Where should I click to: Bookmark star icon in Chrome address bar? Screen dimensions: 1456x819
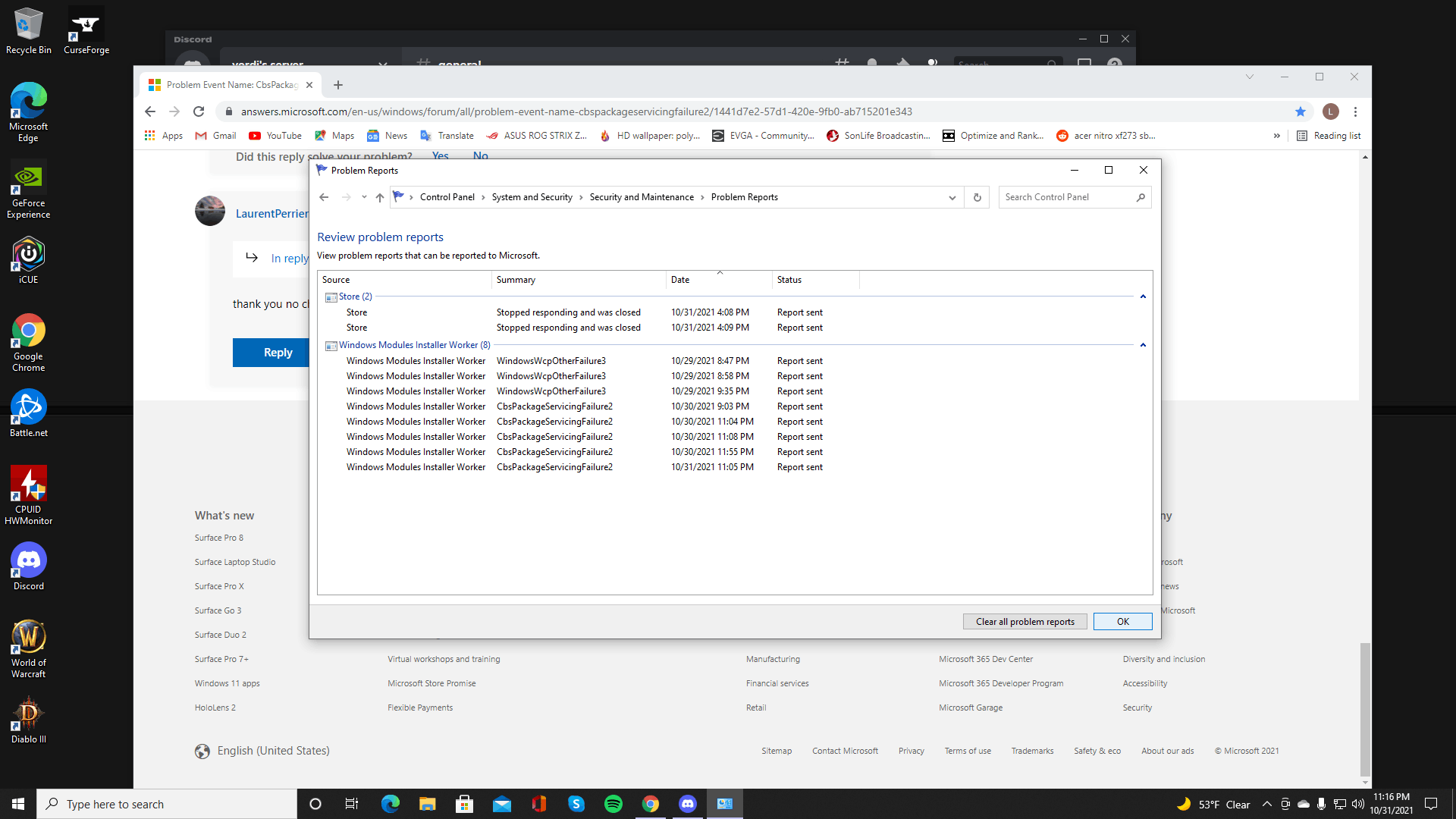tap(1301, 111)
